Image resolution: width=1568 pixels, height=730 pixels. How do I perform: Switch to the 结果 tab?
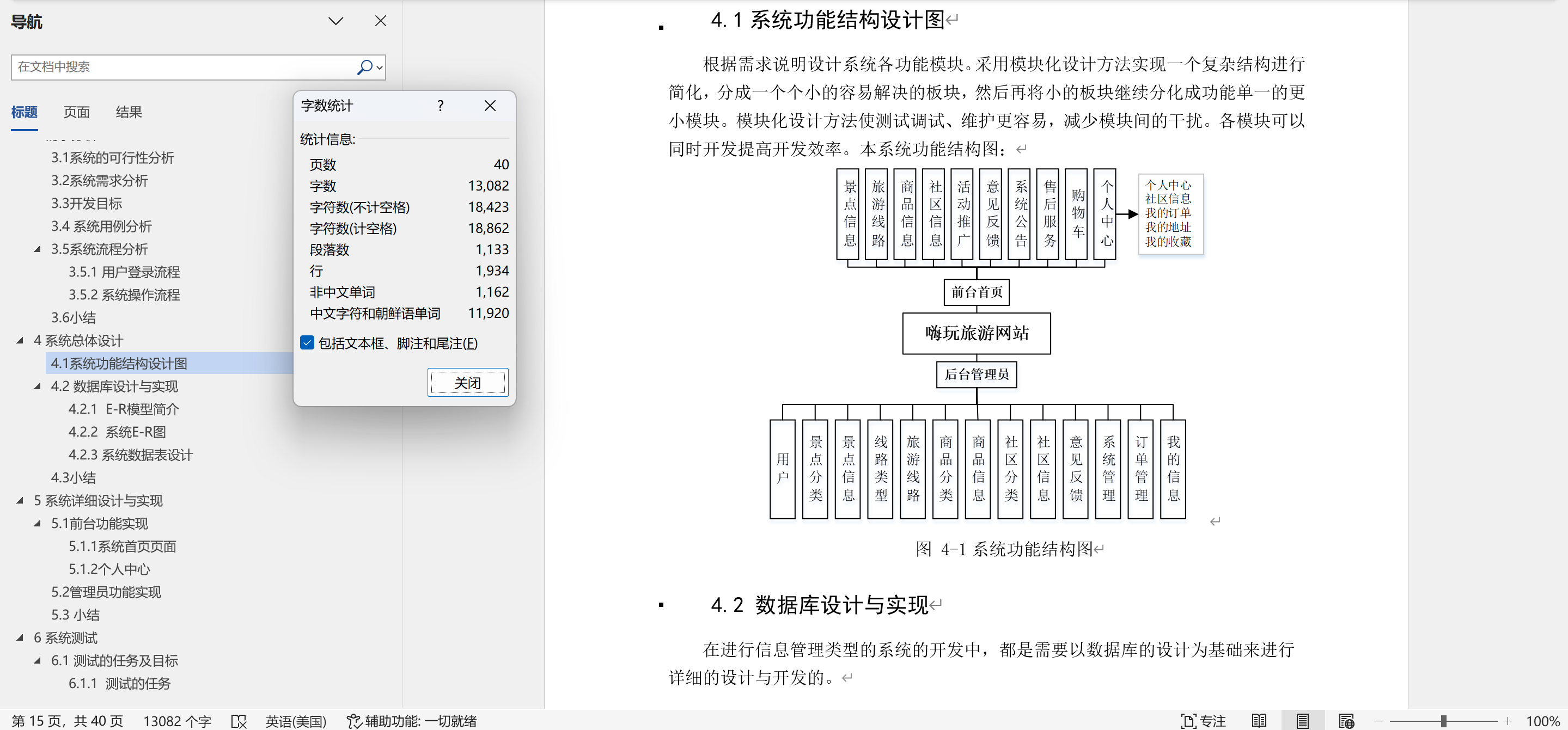coord(129,112)
